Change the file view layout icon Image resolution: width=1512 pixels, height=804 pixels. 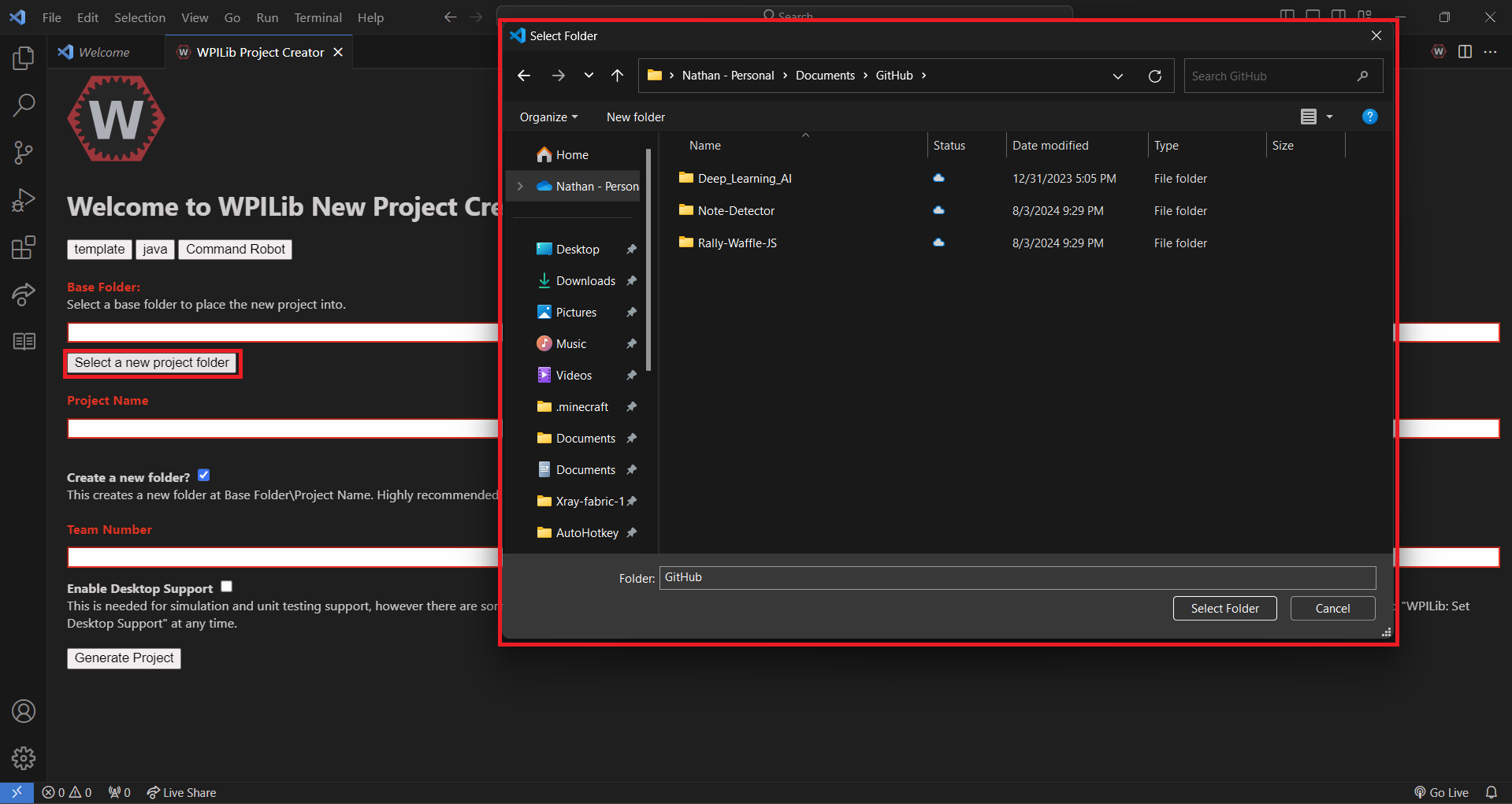pos(1309,117)
